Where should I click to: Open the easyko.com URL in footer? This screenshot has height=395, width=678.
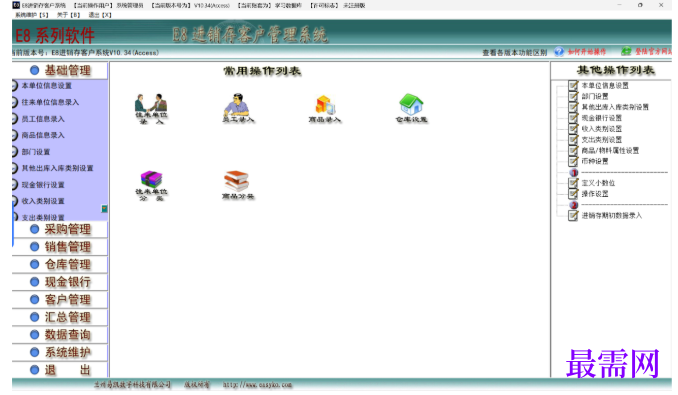click(x=257, y=385)
